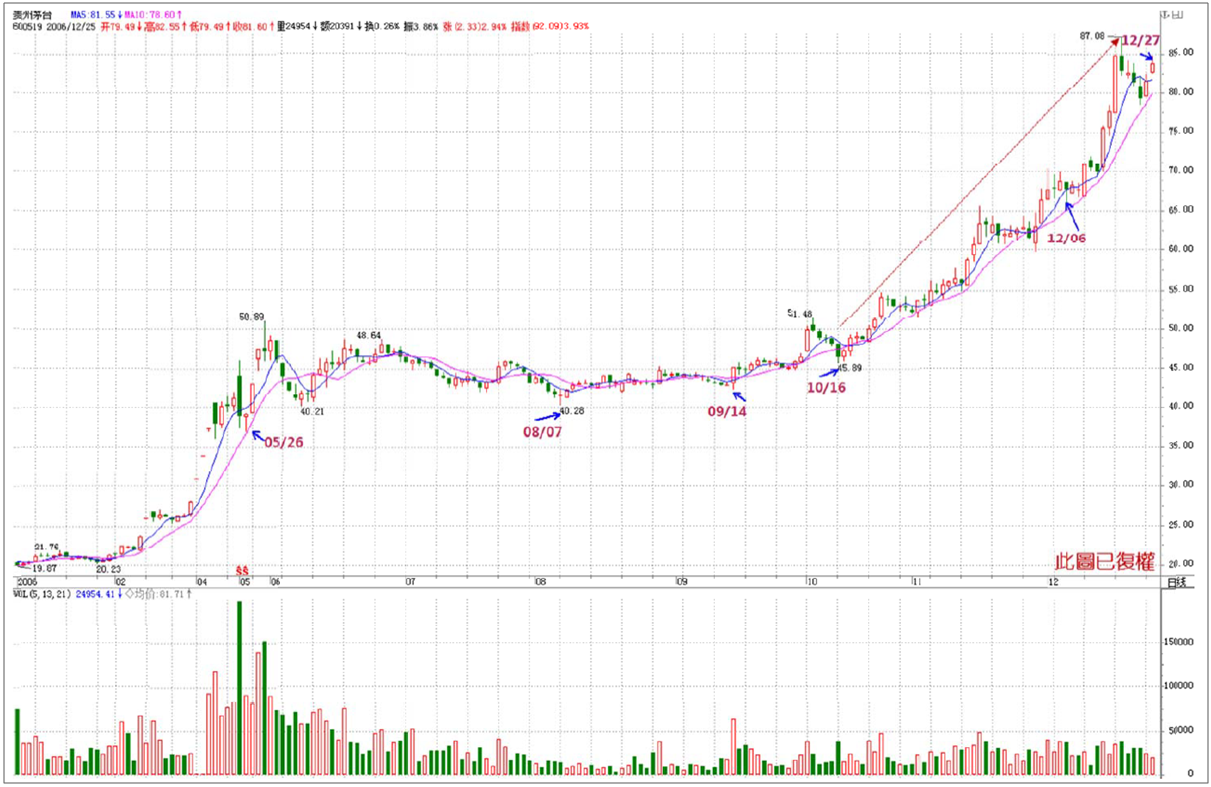Image resolution: width=1211 pixels, height=787 pixels.
Task: Click the blue arrow above 12/06
Action: 1069,210
